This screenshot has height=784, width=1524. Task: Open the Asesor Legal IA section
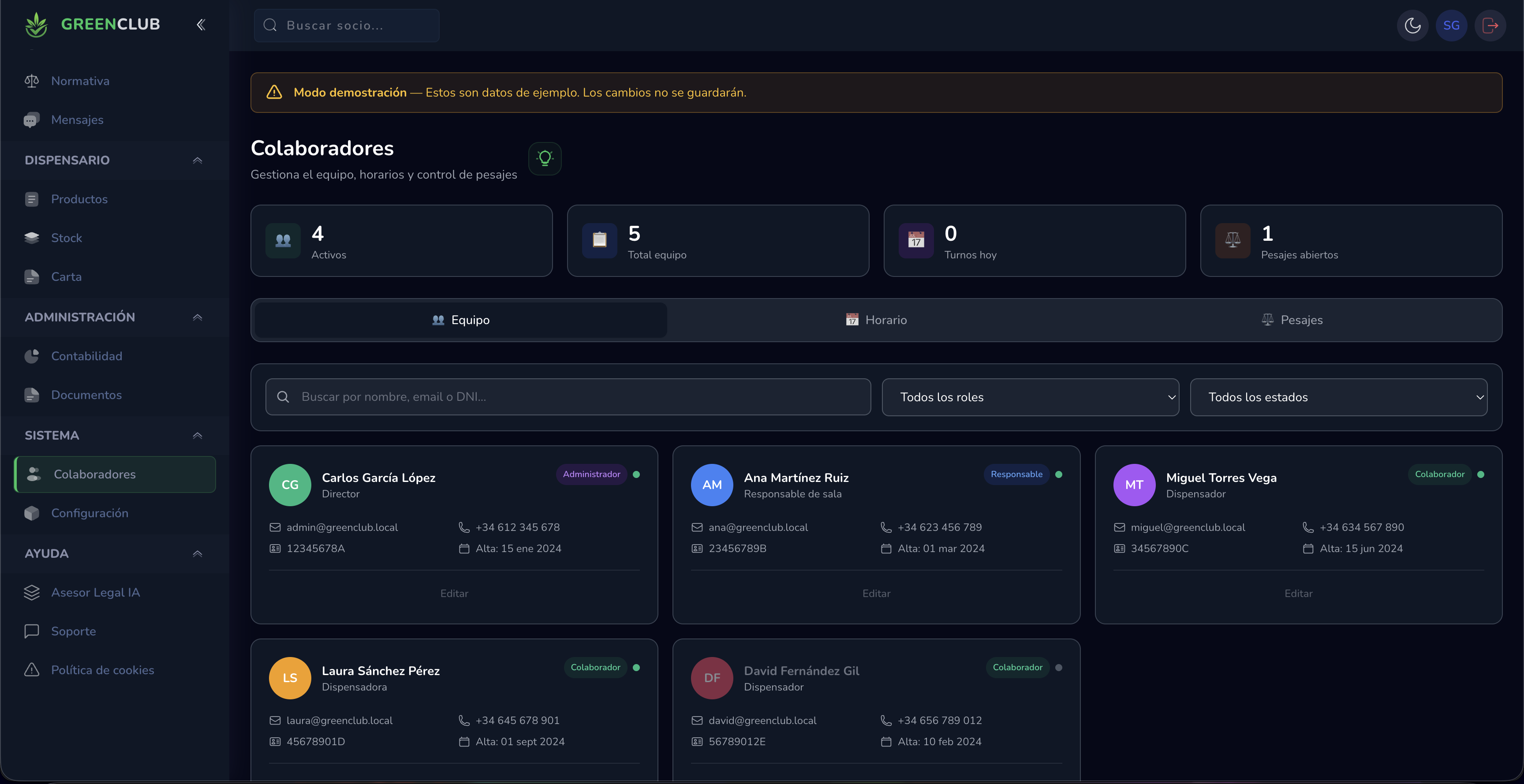(95, 592)
